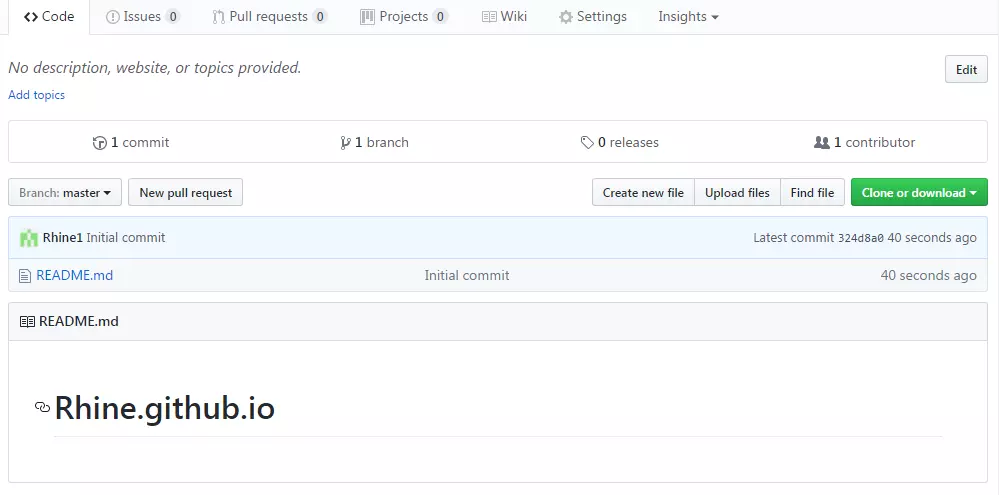Click the Settings tab gear icon
The image size is (999, 495).
point(566,17)
